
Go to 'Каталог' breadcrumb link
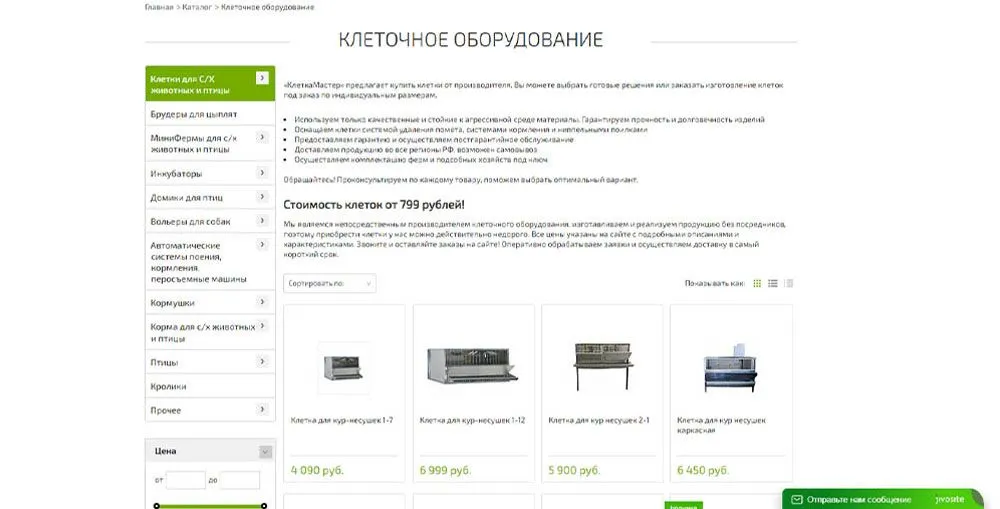(196, 7)
